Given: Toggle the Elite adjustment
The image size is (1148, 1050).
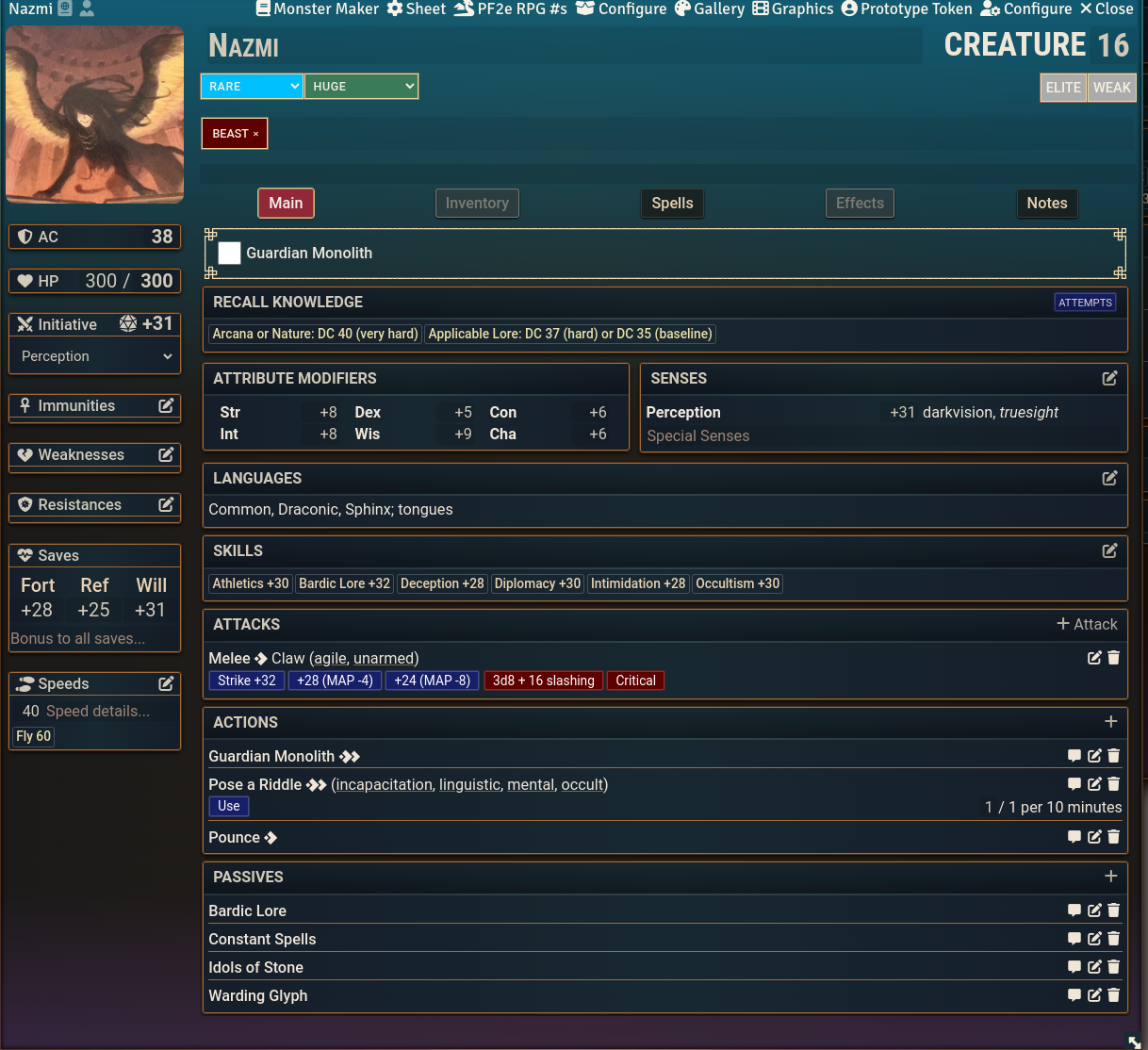Looking at the screenshot, I should (x=1063, y=87).
